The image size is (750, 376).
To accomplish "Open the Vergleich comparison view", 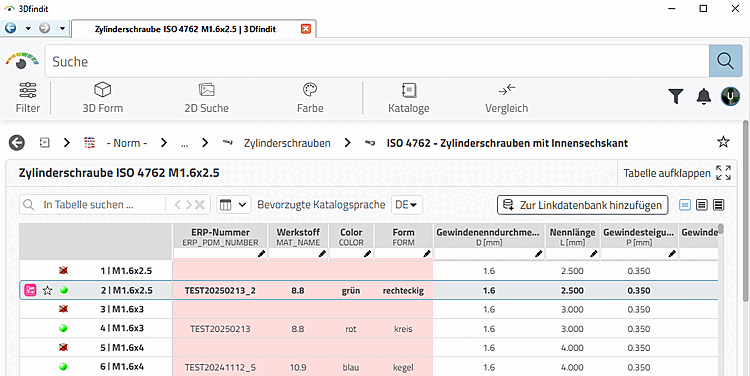I will 507,98.
